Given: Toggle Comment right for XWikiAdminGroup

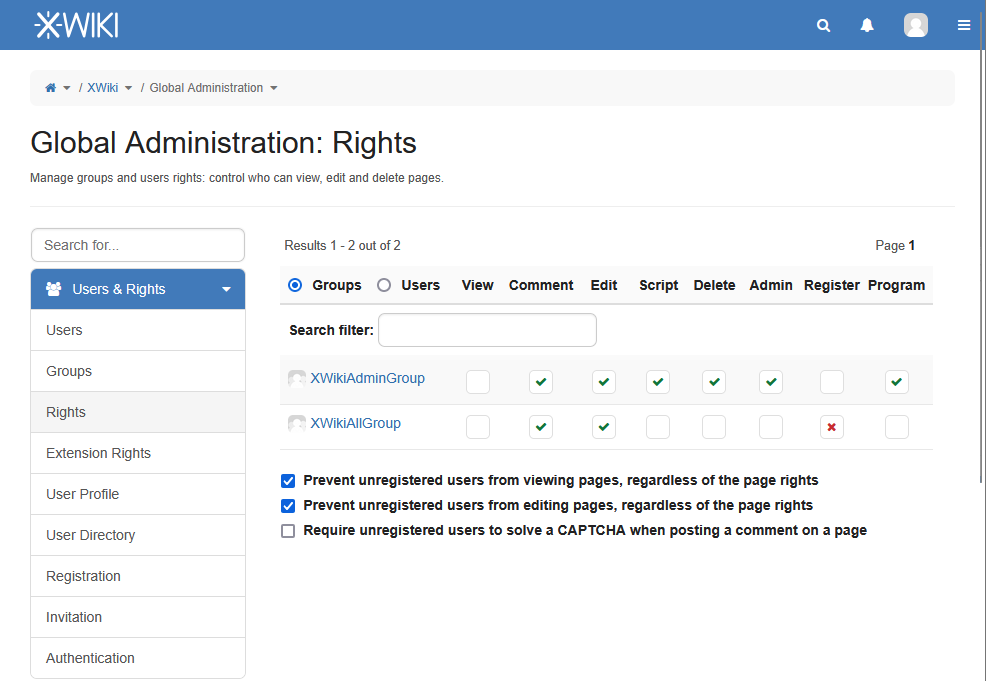Looking at the screenshot, I should tap(541, 382).
